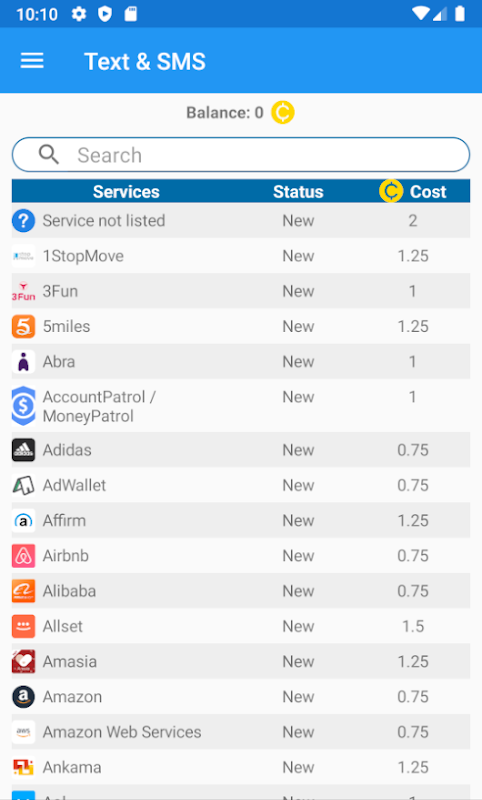Click the Amazon smile logo icon
The image size is (482, 800).
(x=23, y=696)
